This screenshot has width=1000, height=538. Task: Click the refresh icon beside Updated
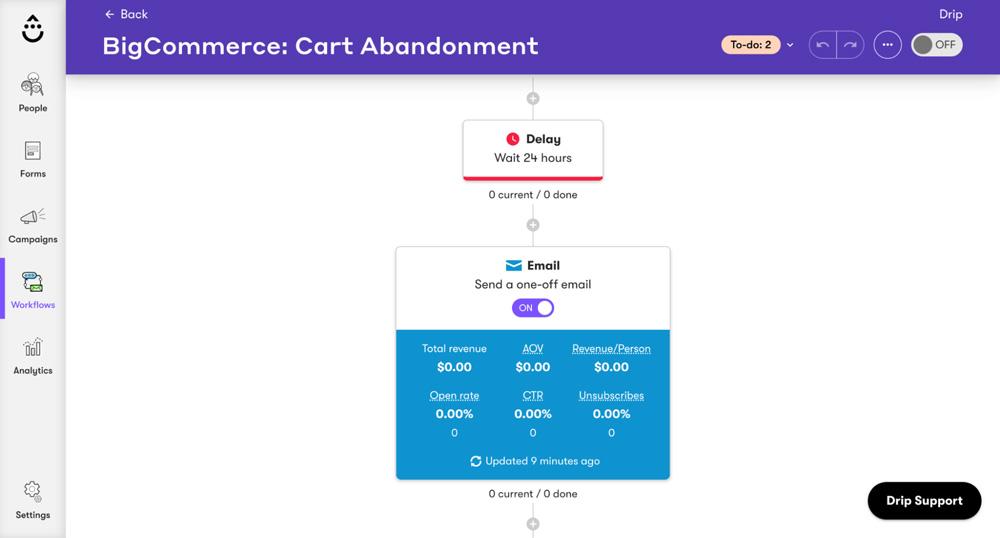coord(476,461)
